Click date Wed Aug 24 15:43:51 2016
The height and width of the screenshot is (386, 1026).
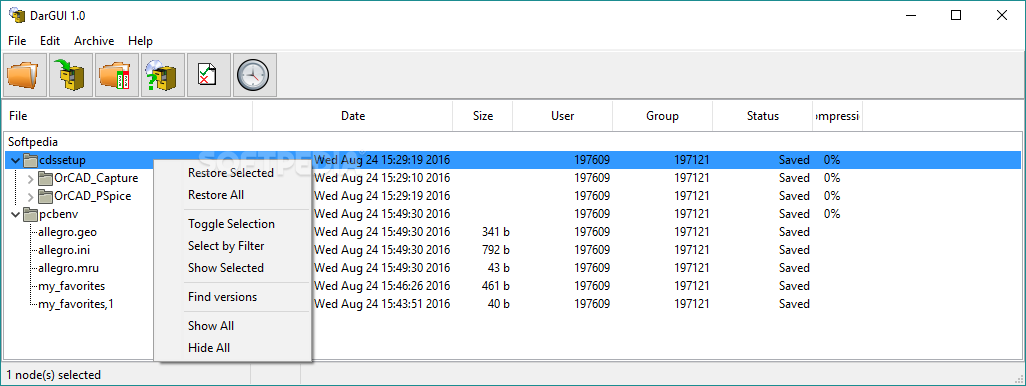(382, 304)
